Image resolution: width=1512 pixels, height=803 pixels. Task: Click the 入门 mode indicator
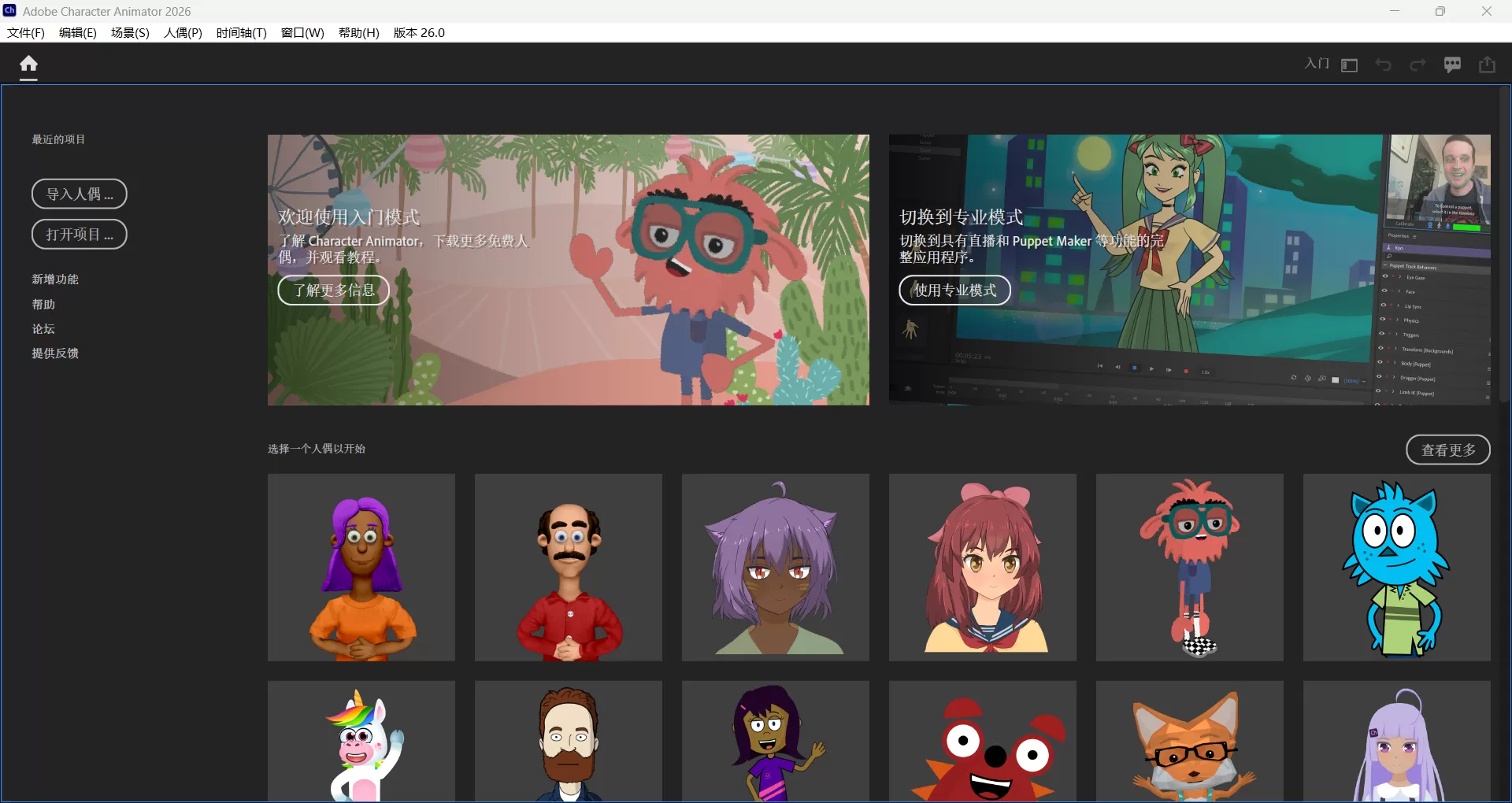click(x=1316, y=64)
